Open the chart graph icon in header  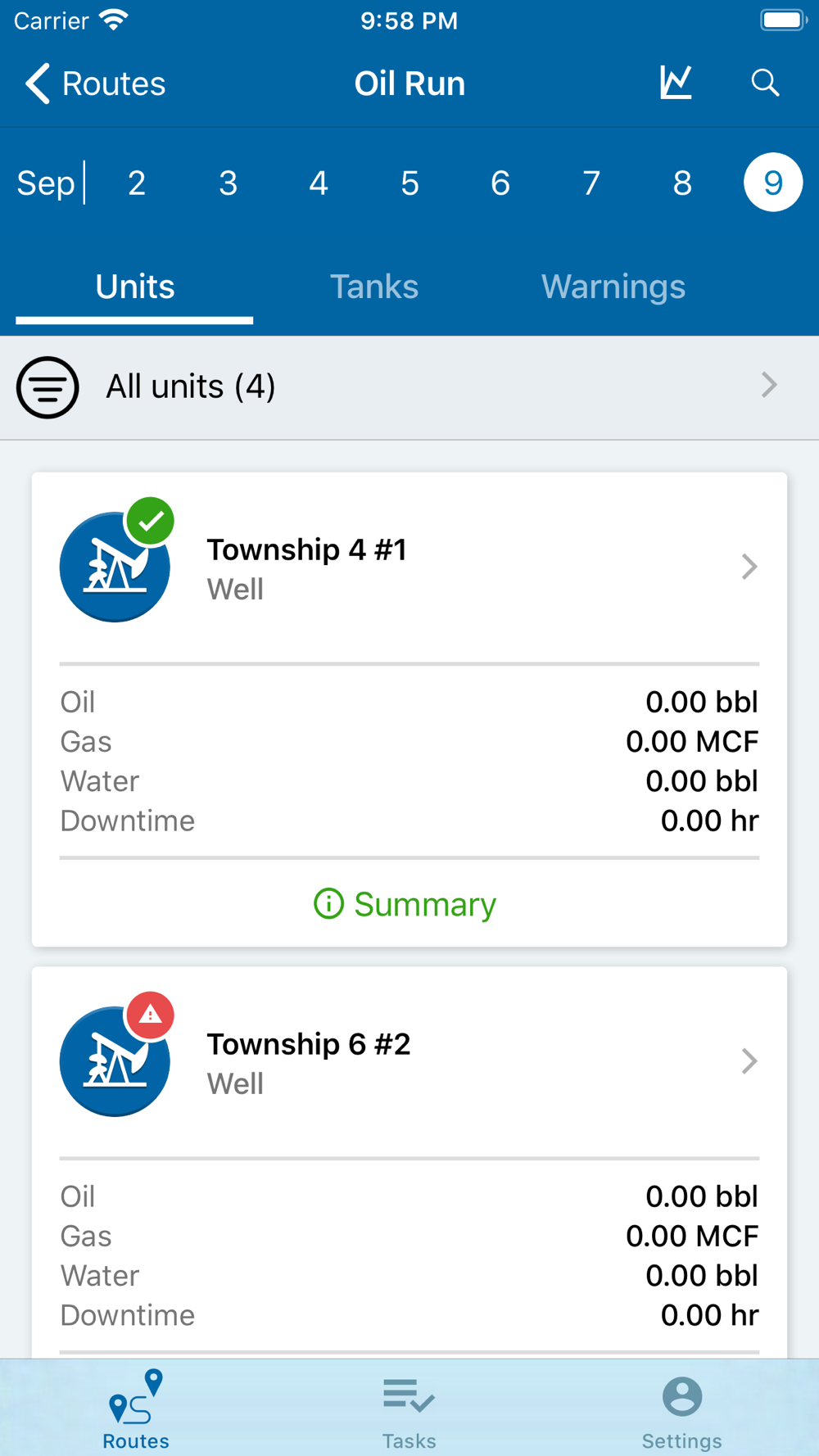tap(676, 83)
